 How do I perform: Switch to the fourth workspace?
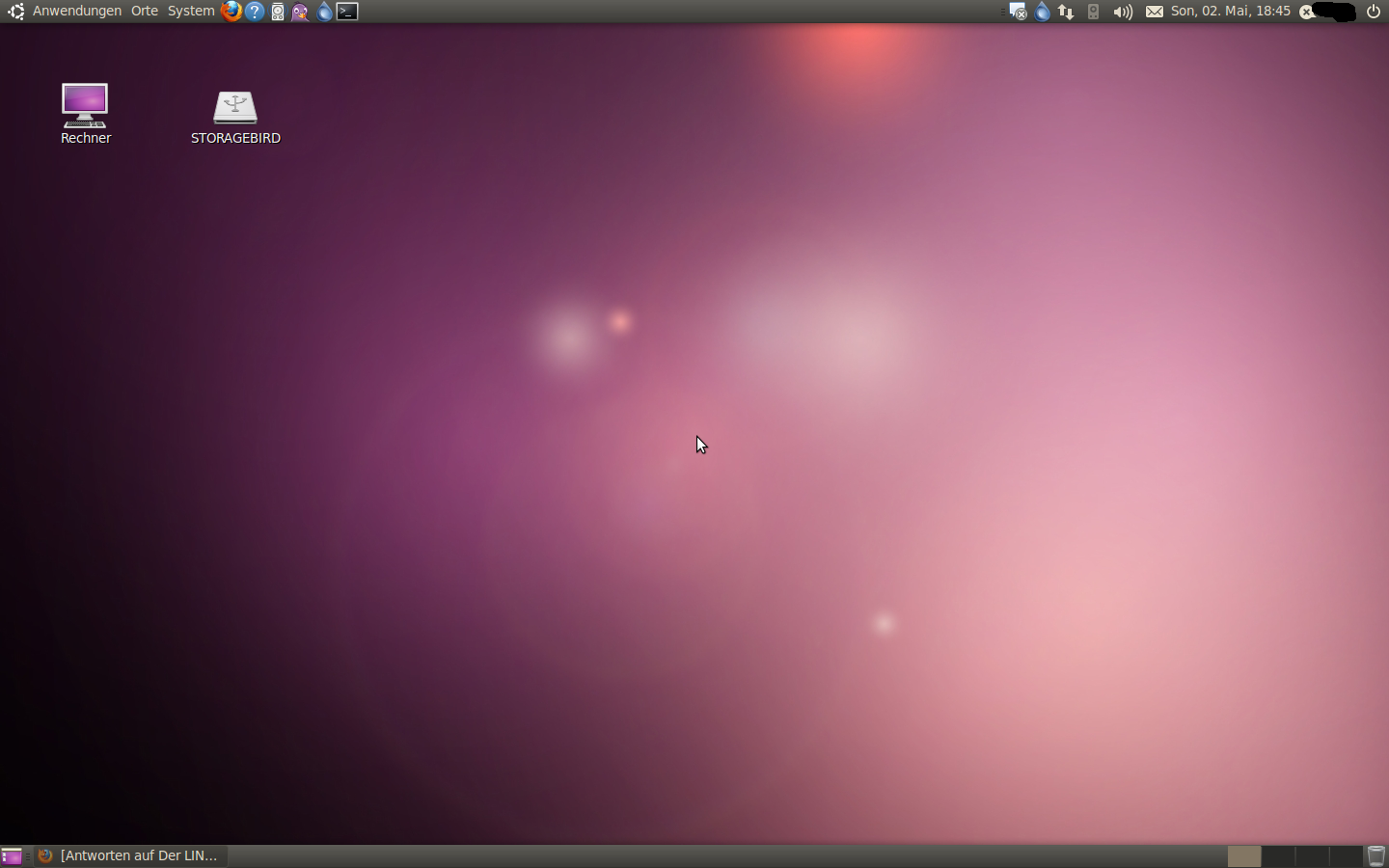point(1346,855)
